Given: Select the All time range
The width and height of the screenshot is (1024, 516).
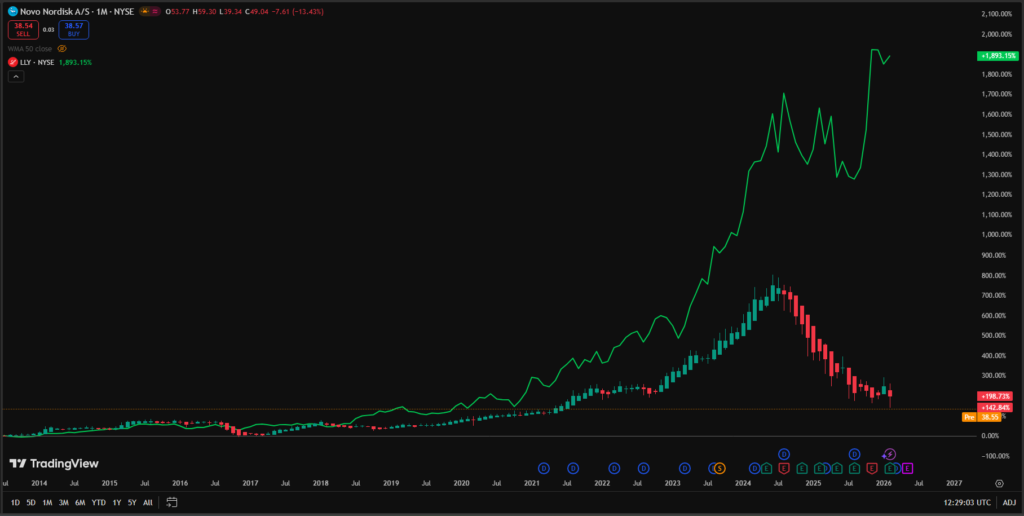Looking at the screenshot, I should [x=148, y=502].
